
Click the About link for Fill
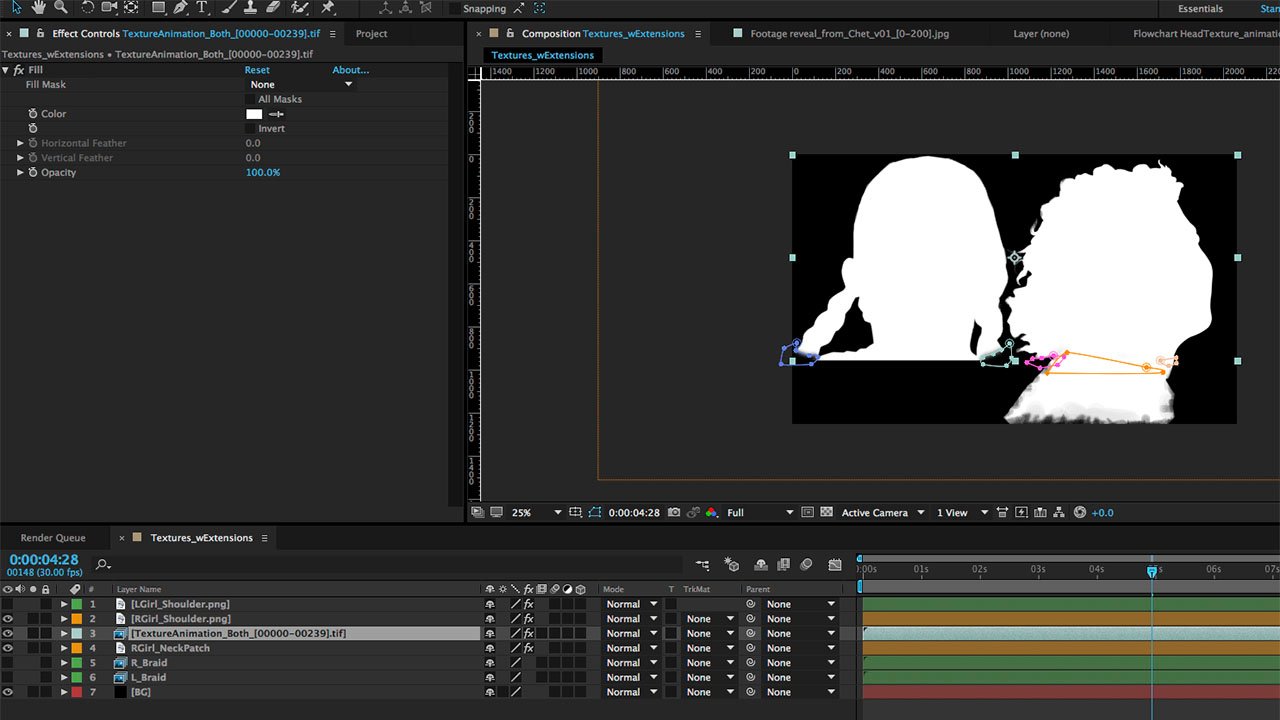(x=350, y=70)
